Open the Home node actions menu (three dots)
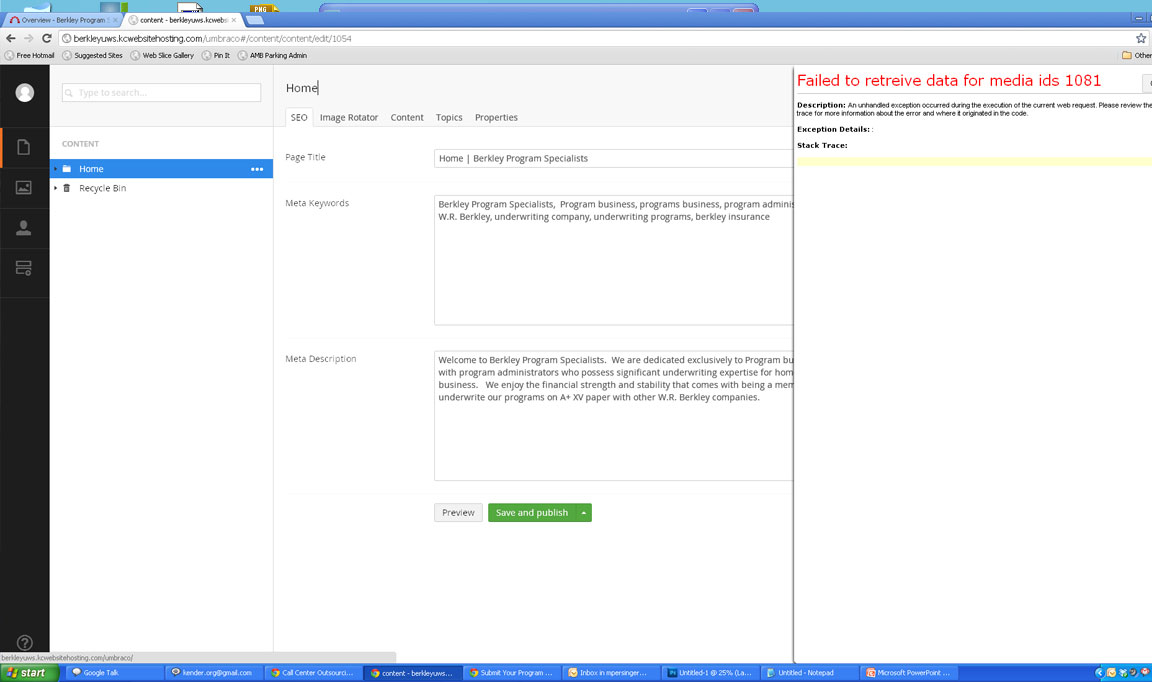 tap(256, 169)
